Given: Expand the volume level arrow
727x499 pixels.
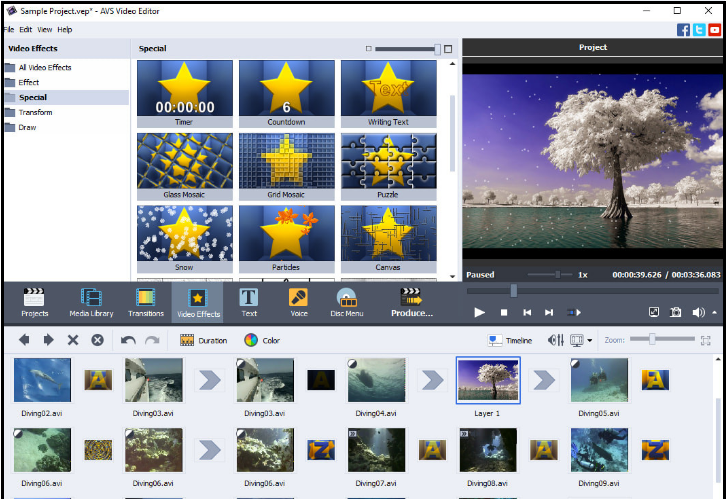Looking at the screenshot, I should point(714,313).
